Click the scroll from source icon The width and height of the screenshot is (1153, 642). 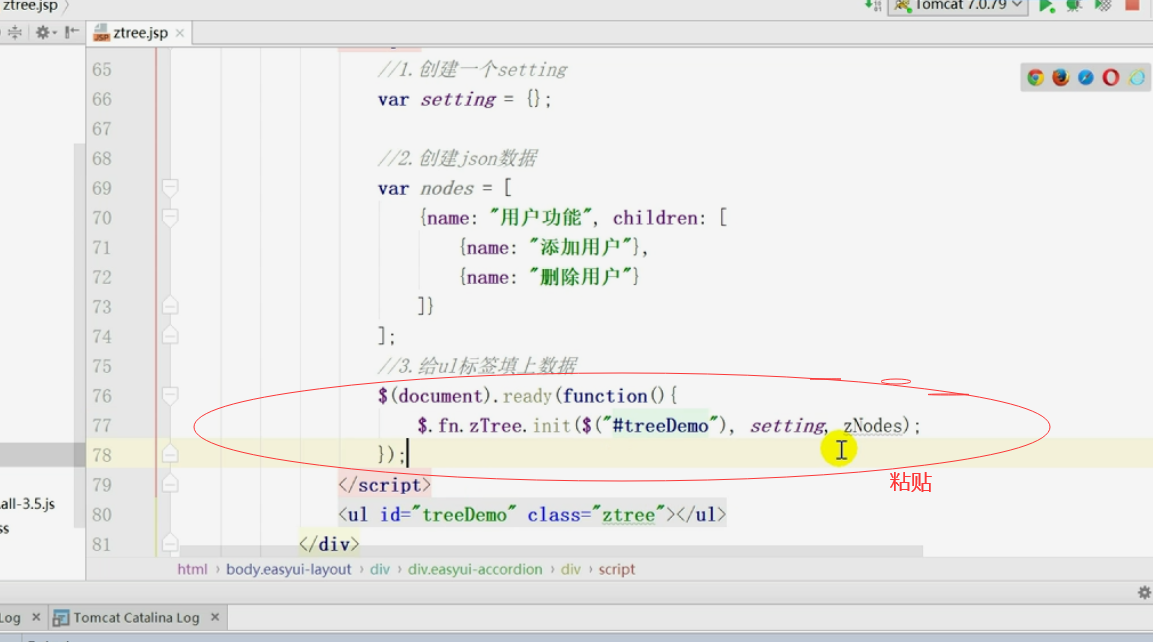pos(15,32)
